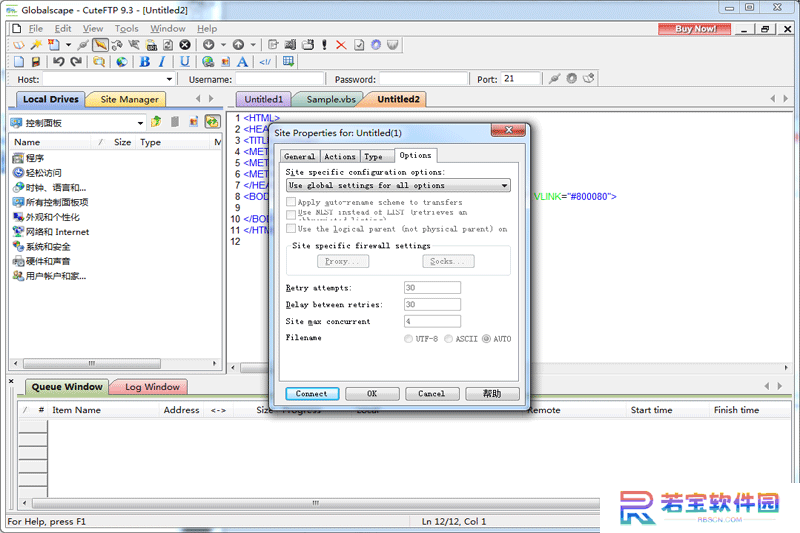Click the Upload arrow icon
This screenshot has height=533, width=800.
point(238,45)
